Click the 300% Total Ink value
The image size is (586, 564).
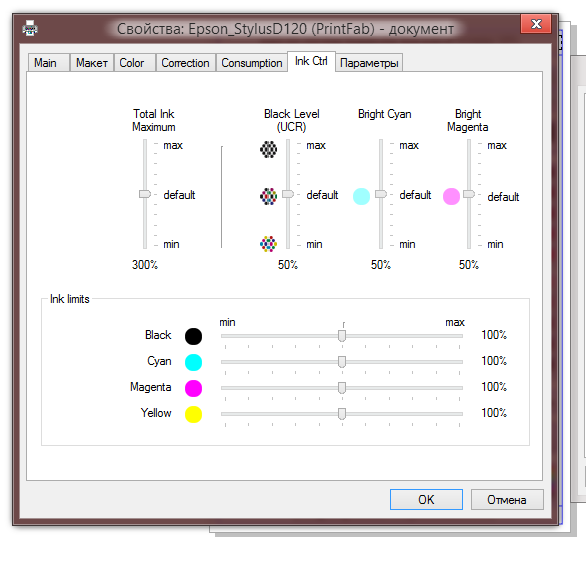[145, 265]
